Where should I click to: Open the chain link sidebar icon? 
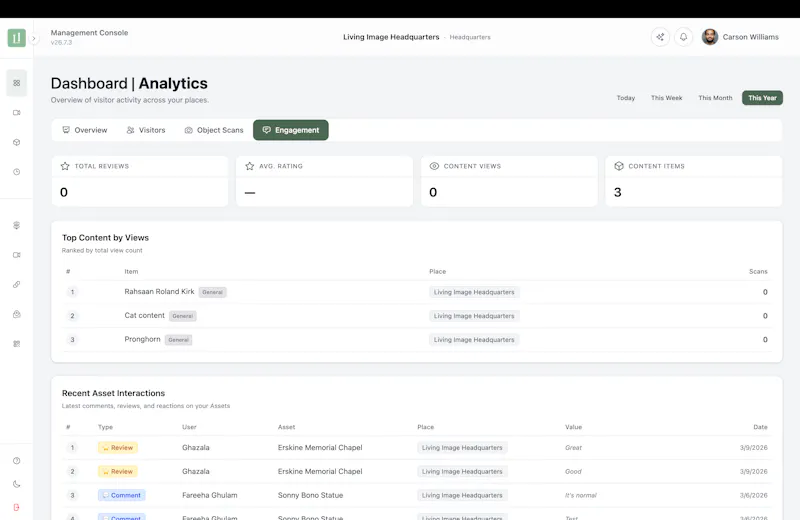coord(16,284)
